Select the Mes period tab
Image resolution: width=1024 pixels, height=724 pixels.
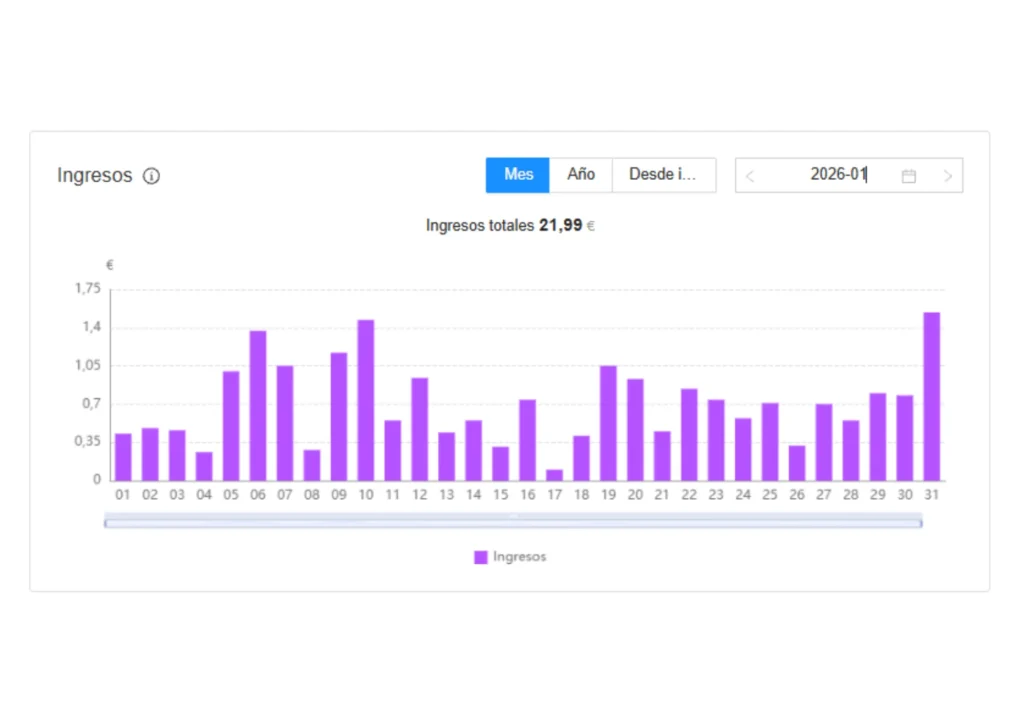point(518,175)
